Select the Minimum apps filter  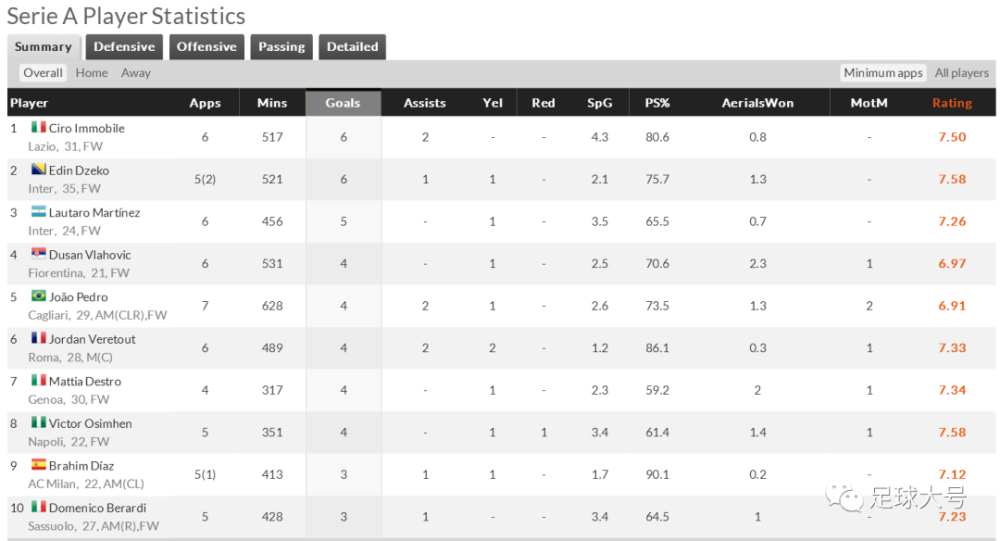tap(883, 73)
